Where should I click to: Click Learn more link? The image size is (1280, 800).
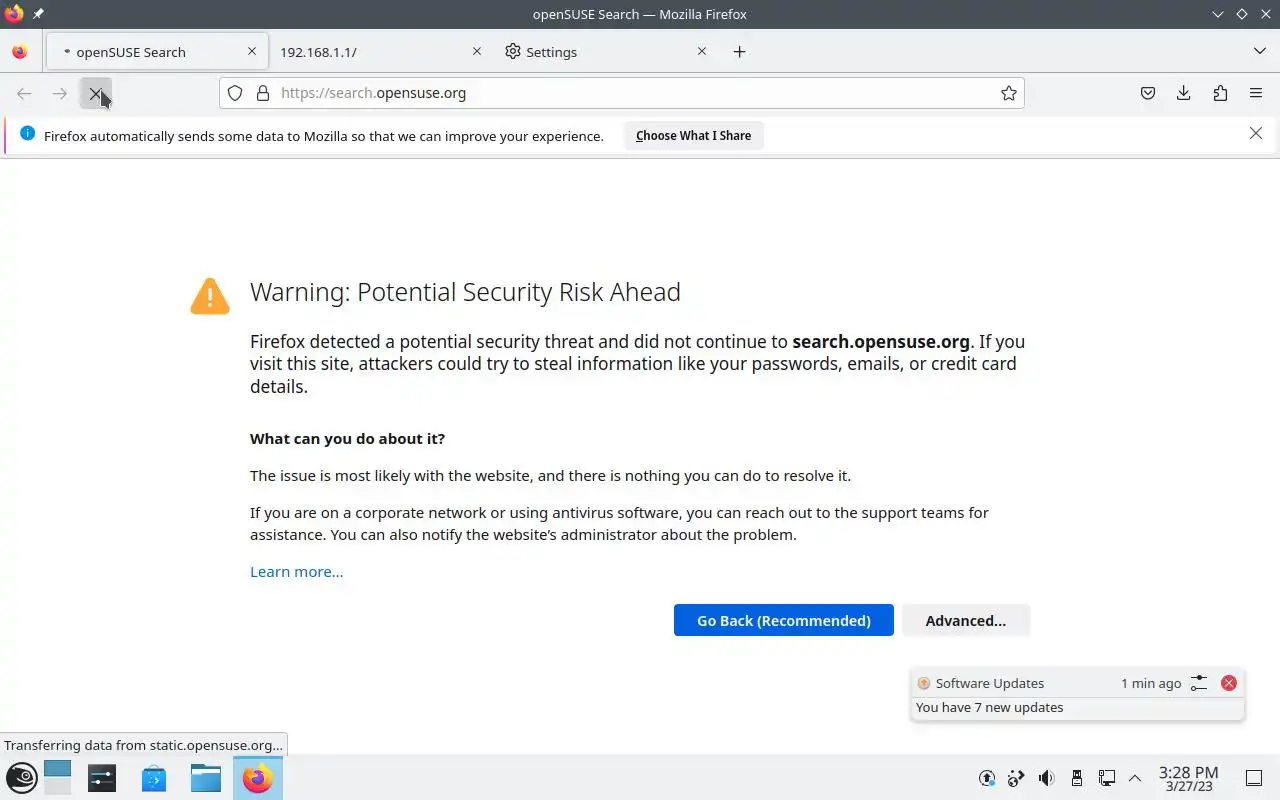(x=296, y=572)
